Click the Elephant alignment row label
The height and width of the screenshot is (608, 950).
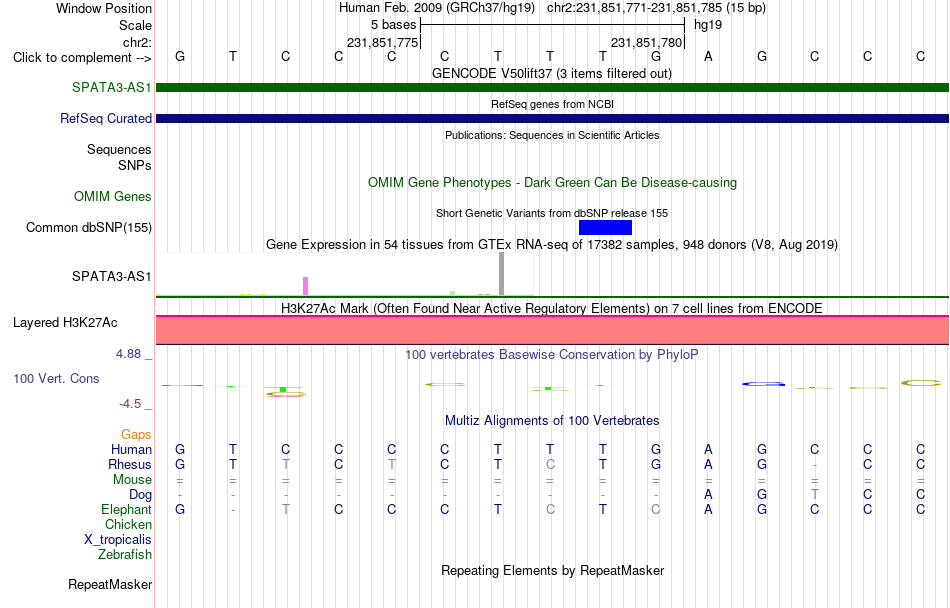126,509
